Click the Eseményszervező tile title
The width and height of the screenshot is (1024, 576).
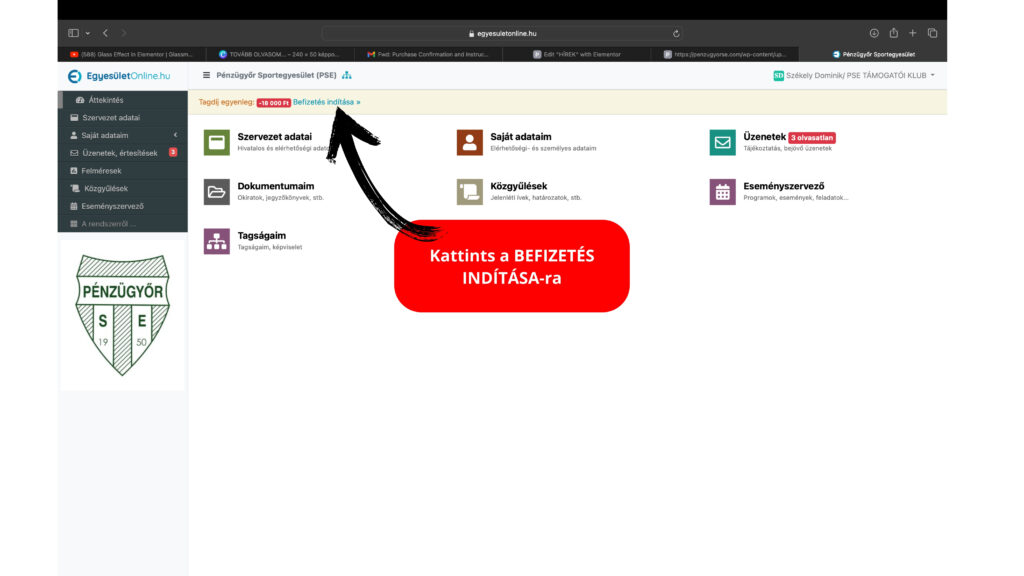tap(784, 186)
